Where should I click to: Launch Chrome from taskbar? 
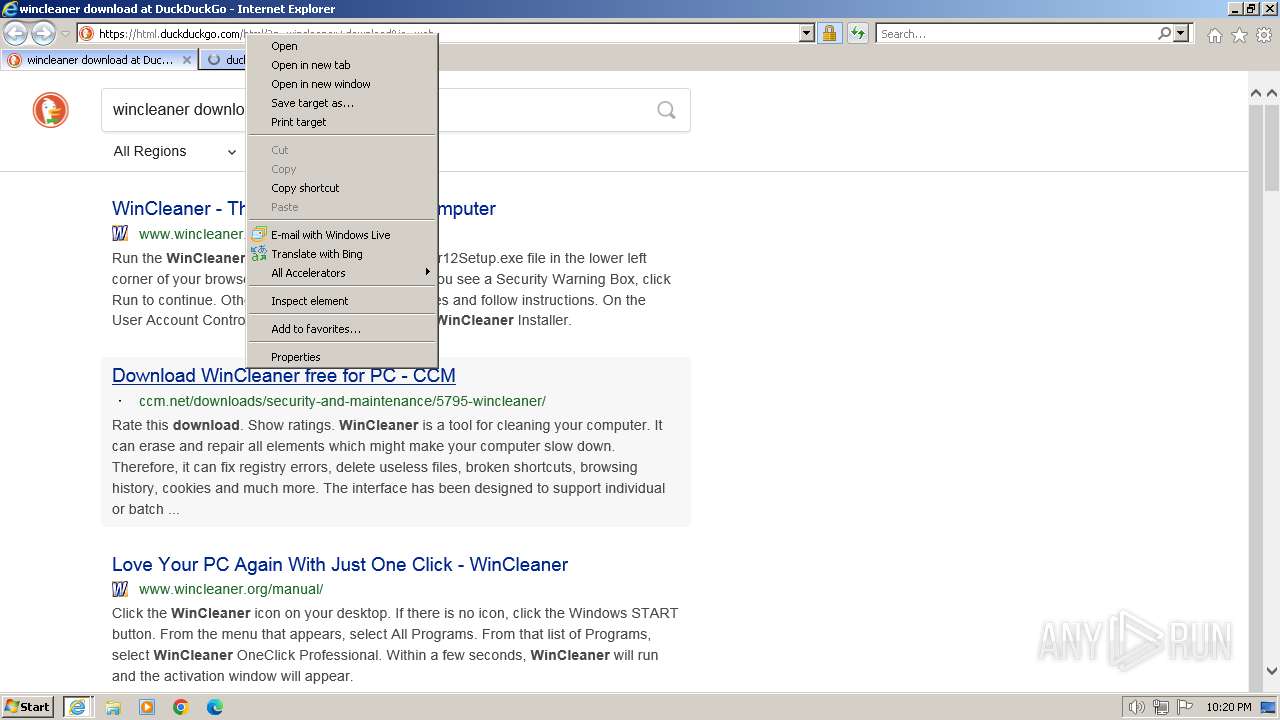(x=181, y=707)
